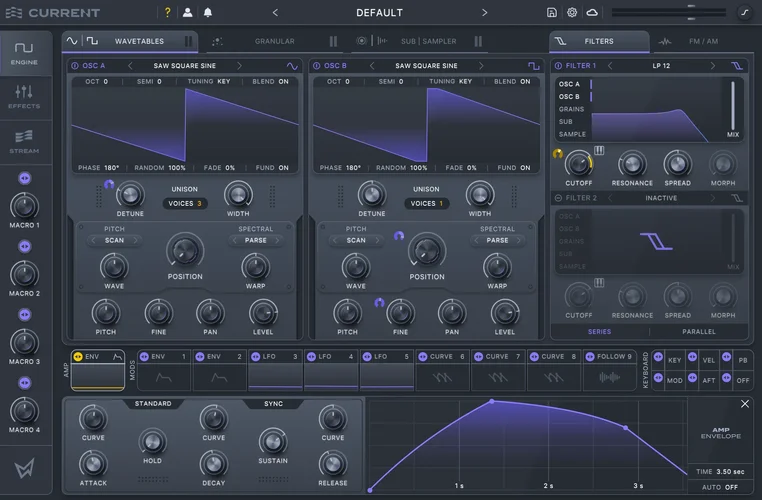The width and height of the screenshot is (762, 500).
Task: Click the cloud icon in top bar
Action: tap(592, 13)
